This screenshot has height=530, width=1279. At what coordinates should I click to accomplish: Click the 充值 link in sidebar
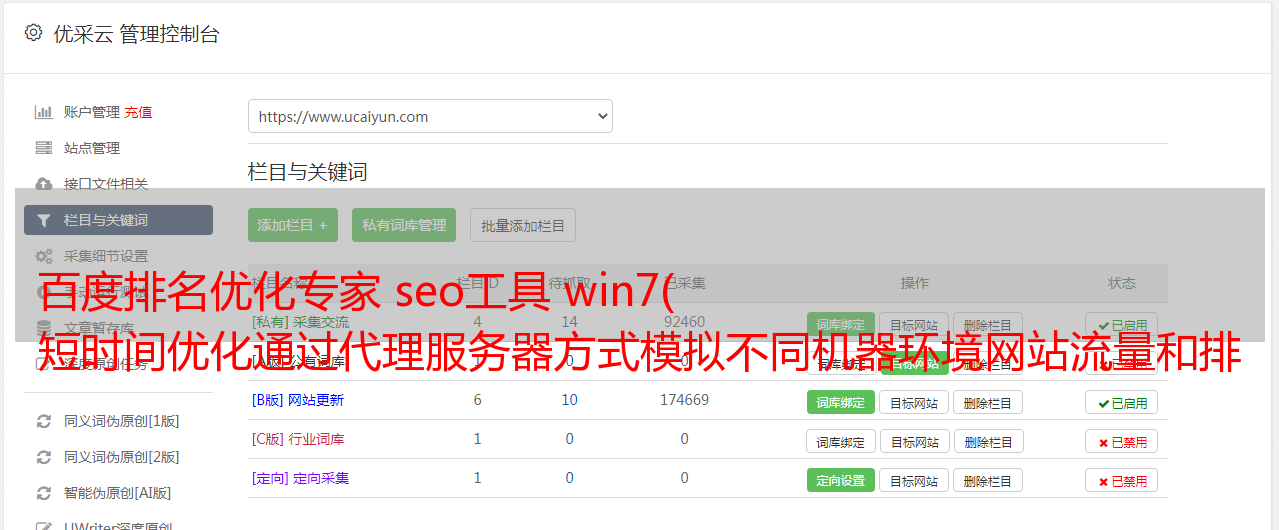[139, 112]
